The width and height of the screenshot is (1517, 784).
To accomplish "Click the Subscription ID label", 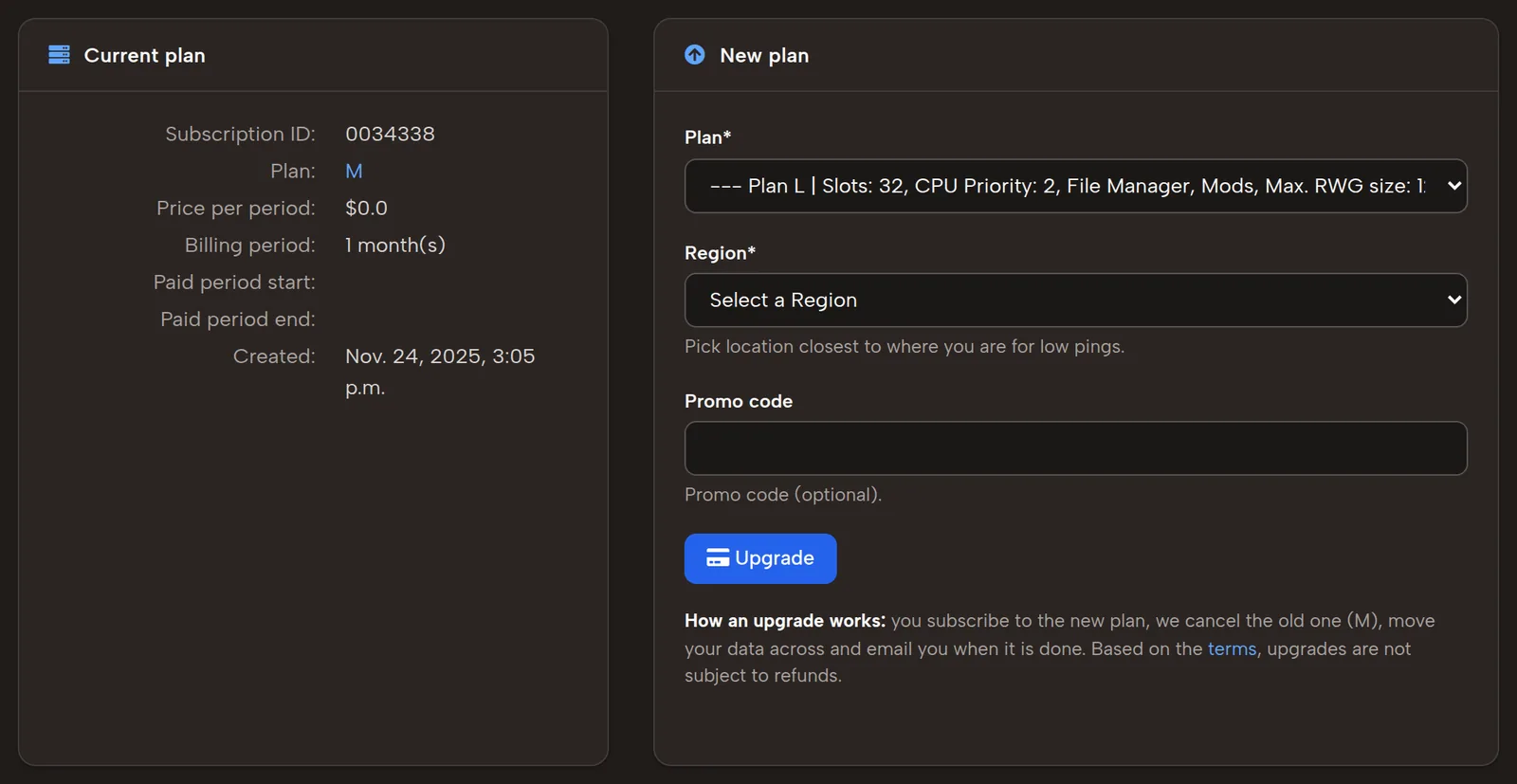I will [x=240, y=134].
